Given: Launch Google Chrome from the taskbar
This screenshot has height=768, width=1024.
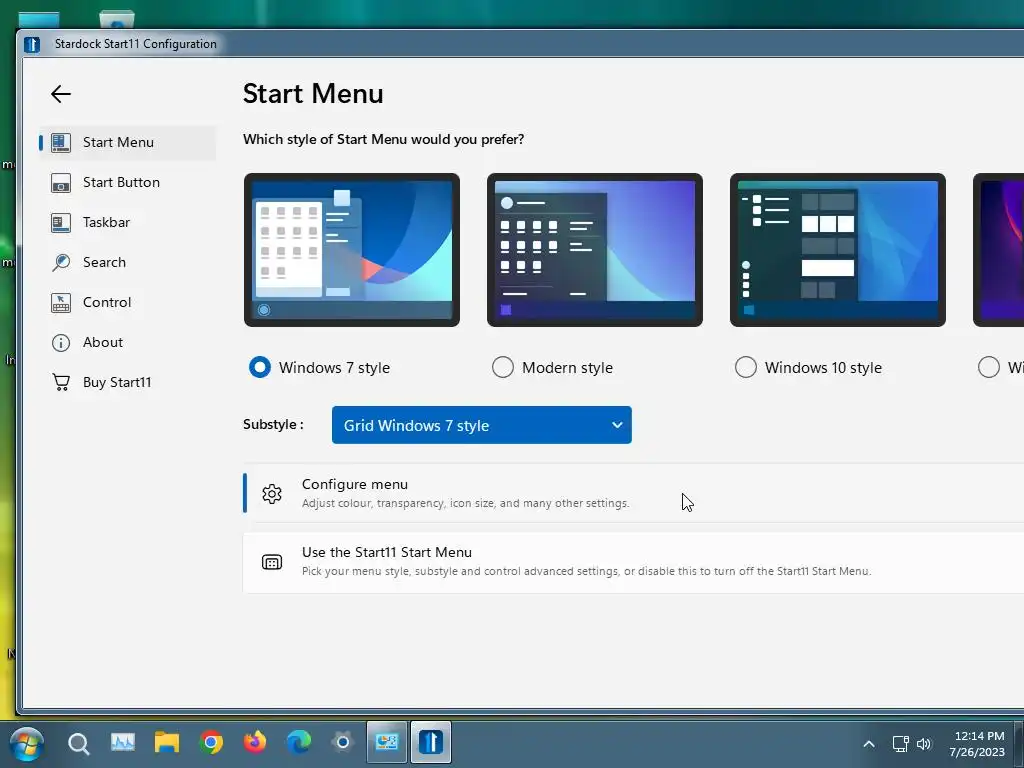Looking at the screenshot, I should (211, 743).
